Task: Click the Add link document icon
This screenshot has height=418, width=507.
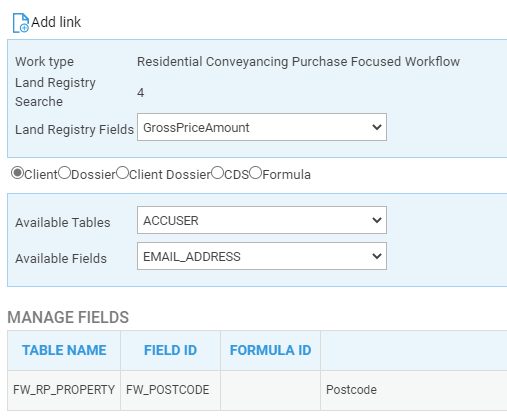Action: (x=21, y=23)
